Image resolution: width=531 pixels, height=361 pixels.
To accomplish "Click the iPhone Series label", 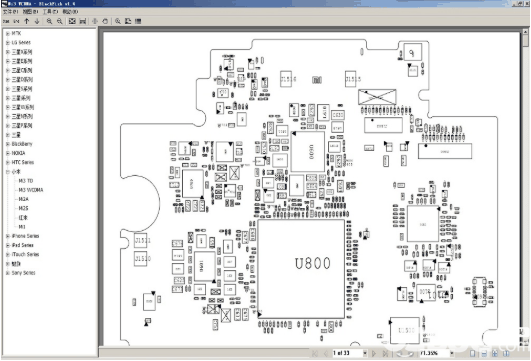I will pos(25,236).
